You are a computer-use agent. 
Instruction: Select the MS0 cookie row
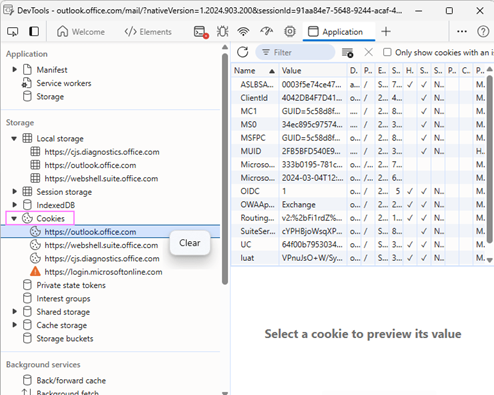click(x=359, y=125)
